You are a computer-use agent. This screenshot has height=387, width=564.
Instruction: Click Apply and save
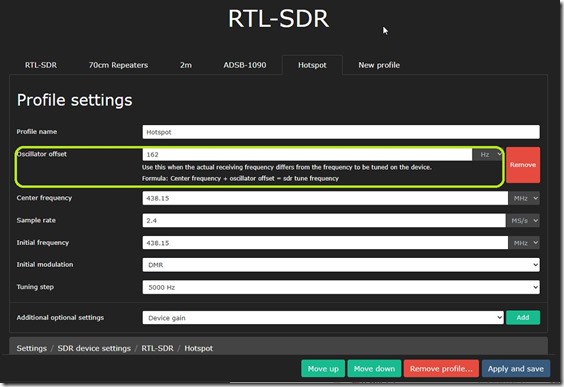pos(516,369)
